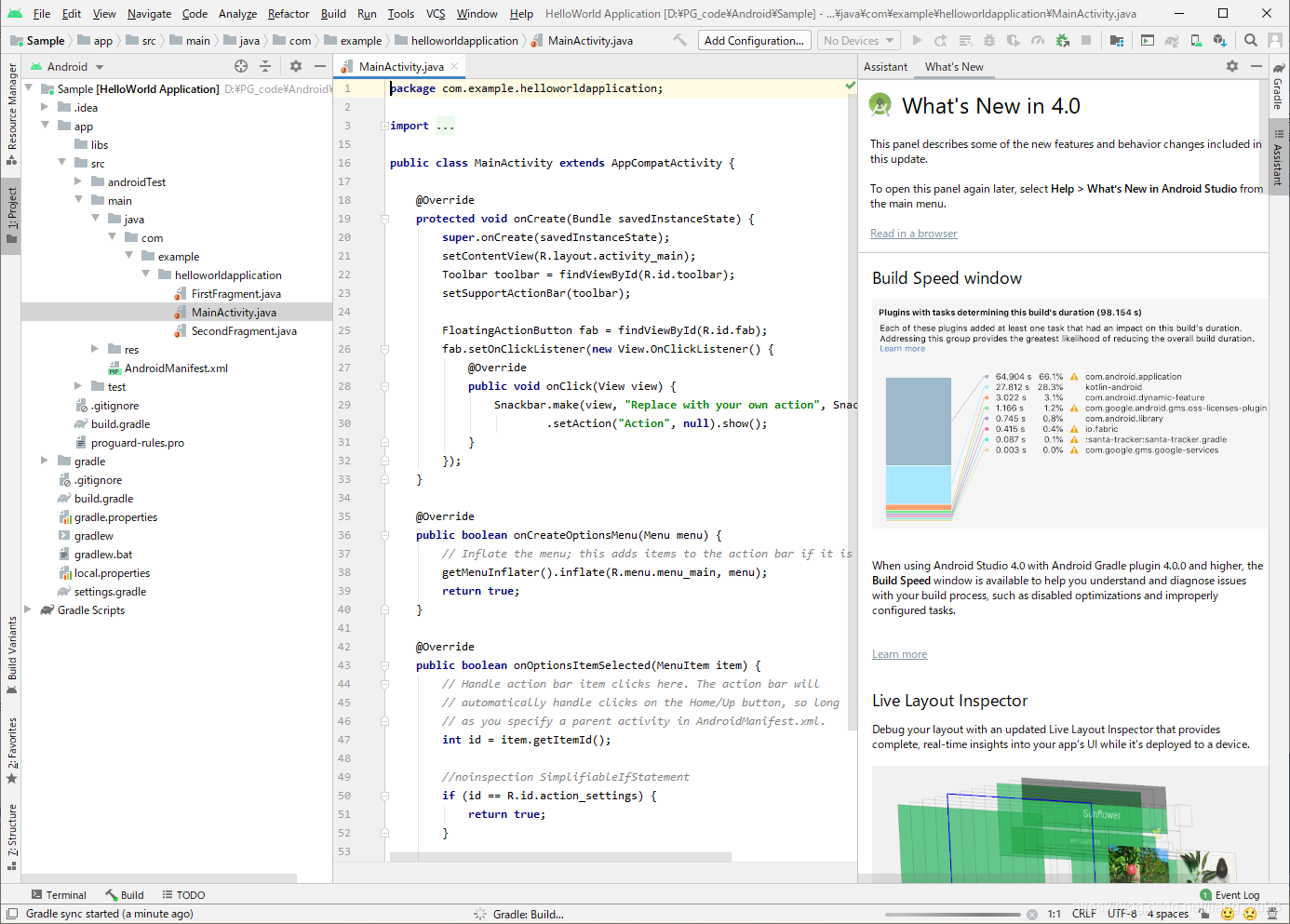Click the Collapse All icon in Project panel
This screenshot has width=1290, height=924.
click(265, 66)
